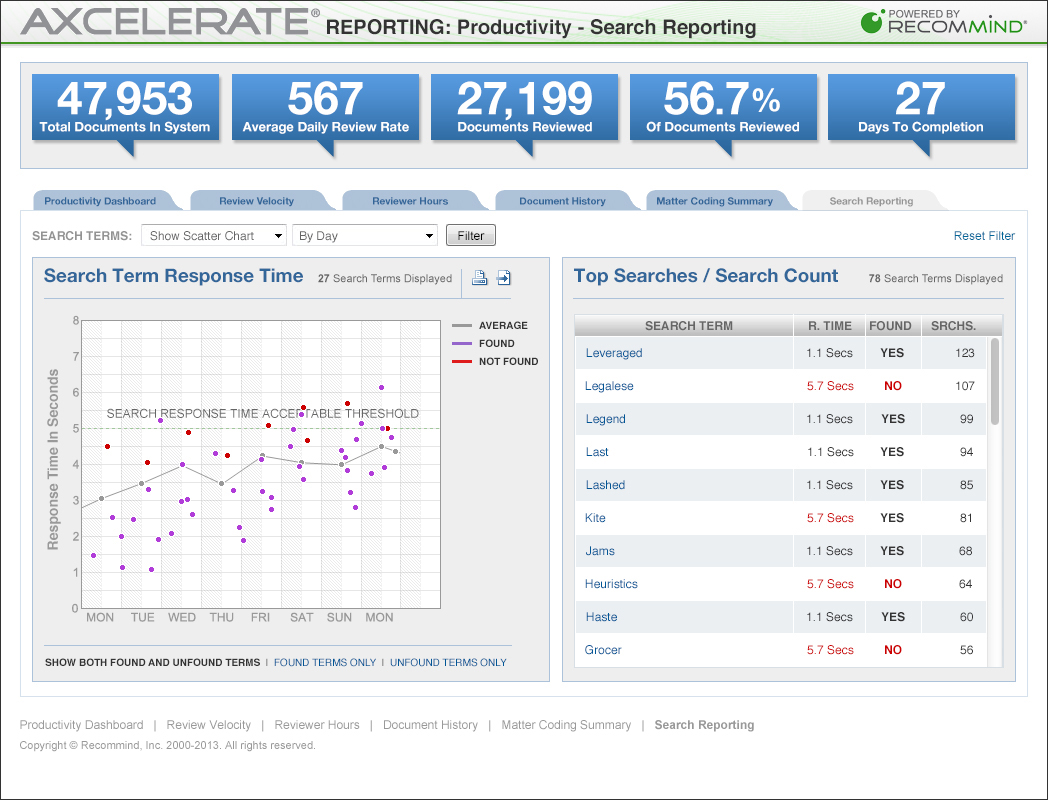Screen dimensions: 1048x800
Task: Click footer Review Velocity link
Action: coord(209,724)
